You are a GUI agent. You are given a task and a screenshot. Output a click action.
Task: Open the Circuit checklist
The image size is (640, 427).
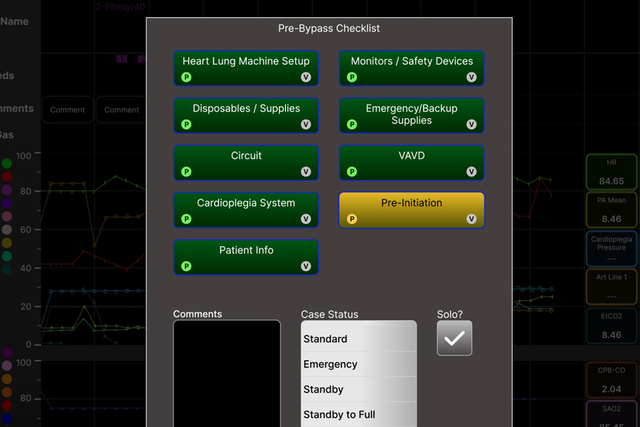pos(246,163)
